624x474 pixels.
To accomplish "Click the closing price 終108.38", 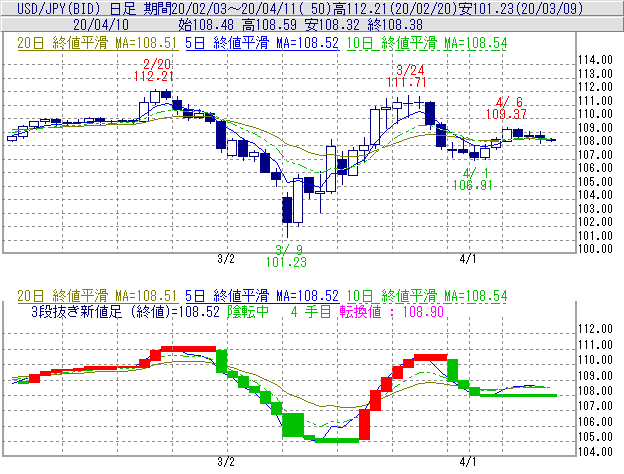I will tap(395, 25).
